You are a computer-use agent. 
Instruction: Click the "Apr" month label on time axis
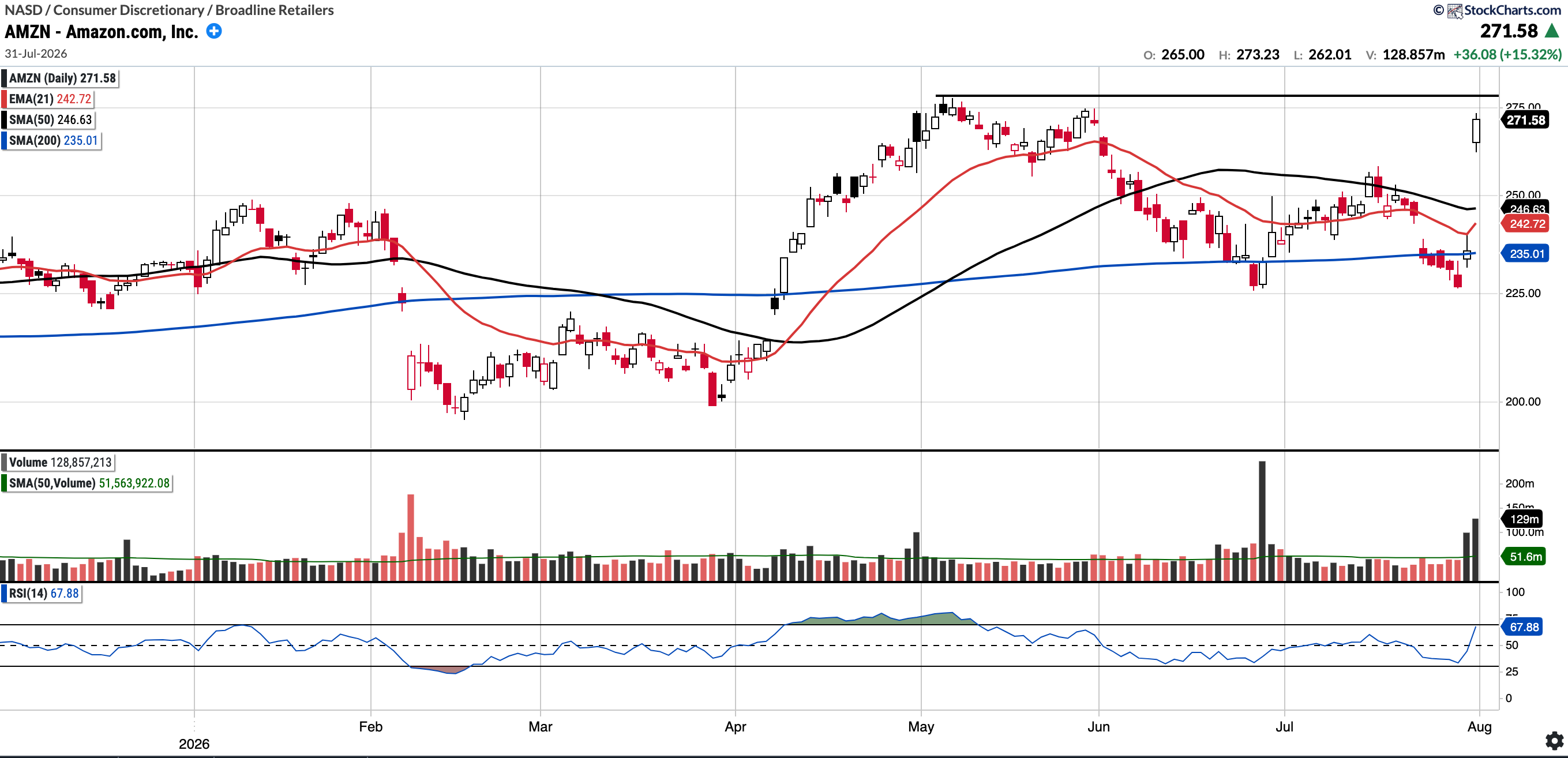coord(736,726)
